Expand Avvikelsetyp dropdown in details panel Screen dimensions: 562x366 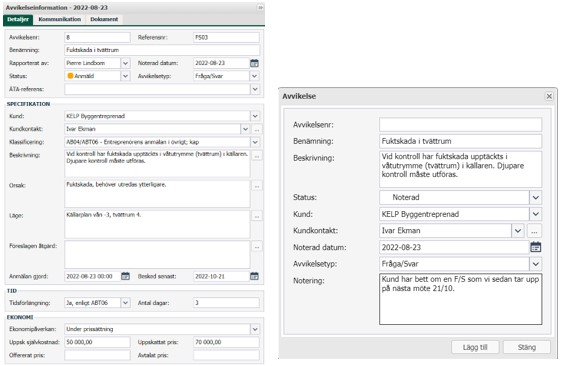[x=254, y=76]
